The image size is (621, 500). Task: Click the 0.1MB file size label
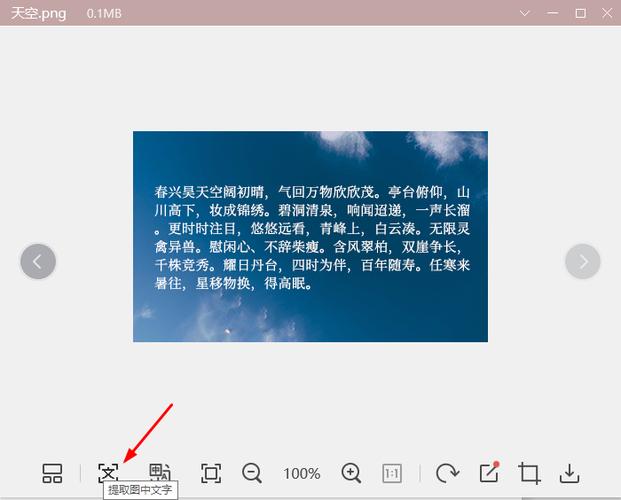[x=104, y=13]
